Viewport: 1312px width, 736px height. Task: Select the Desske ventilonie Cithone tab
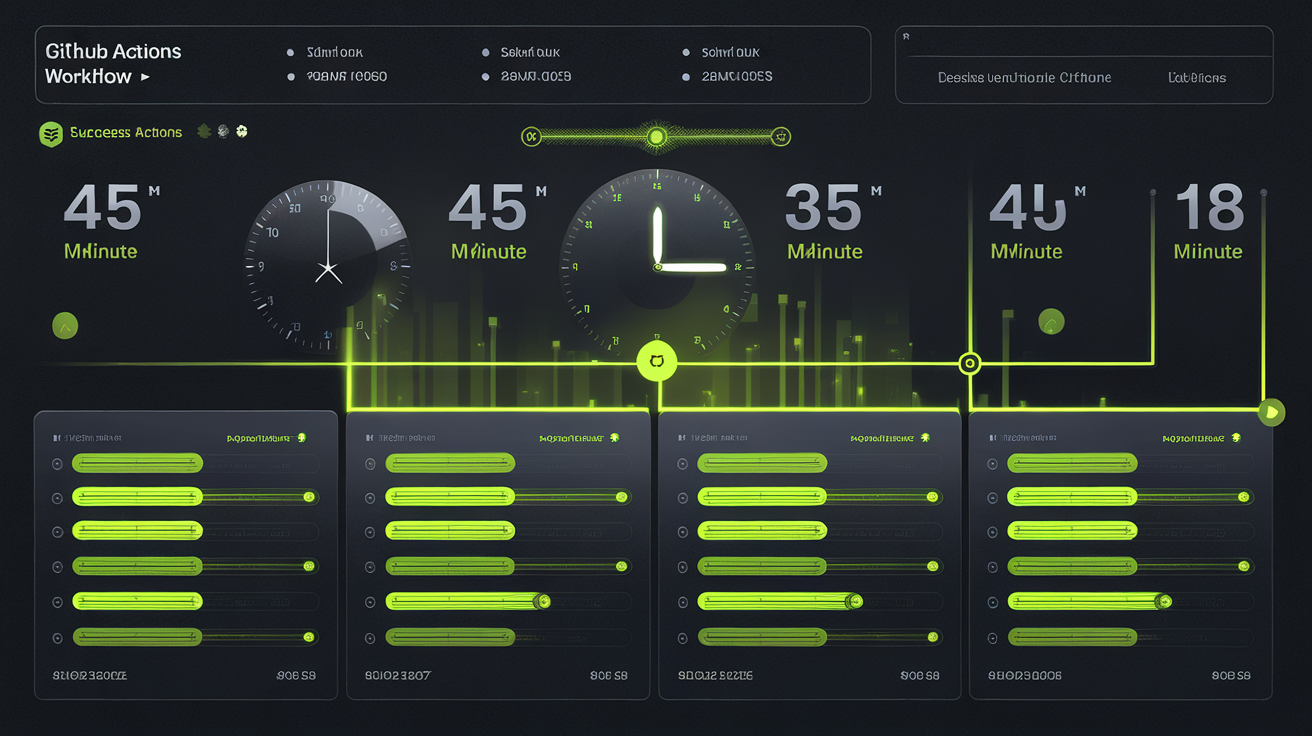pyautogui.click(x=1024, y=77)
